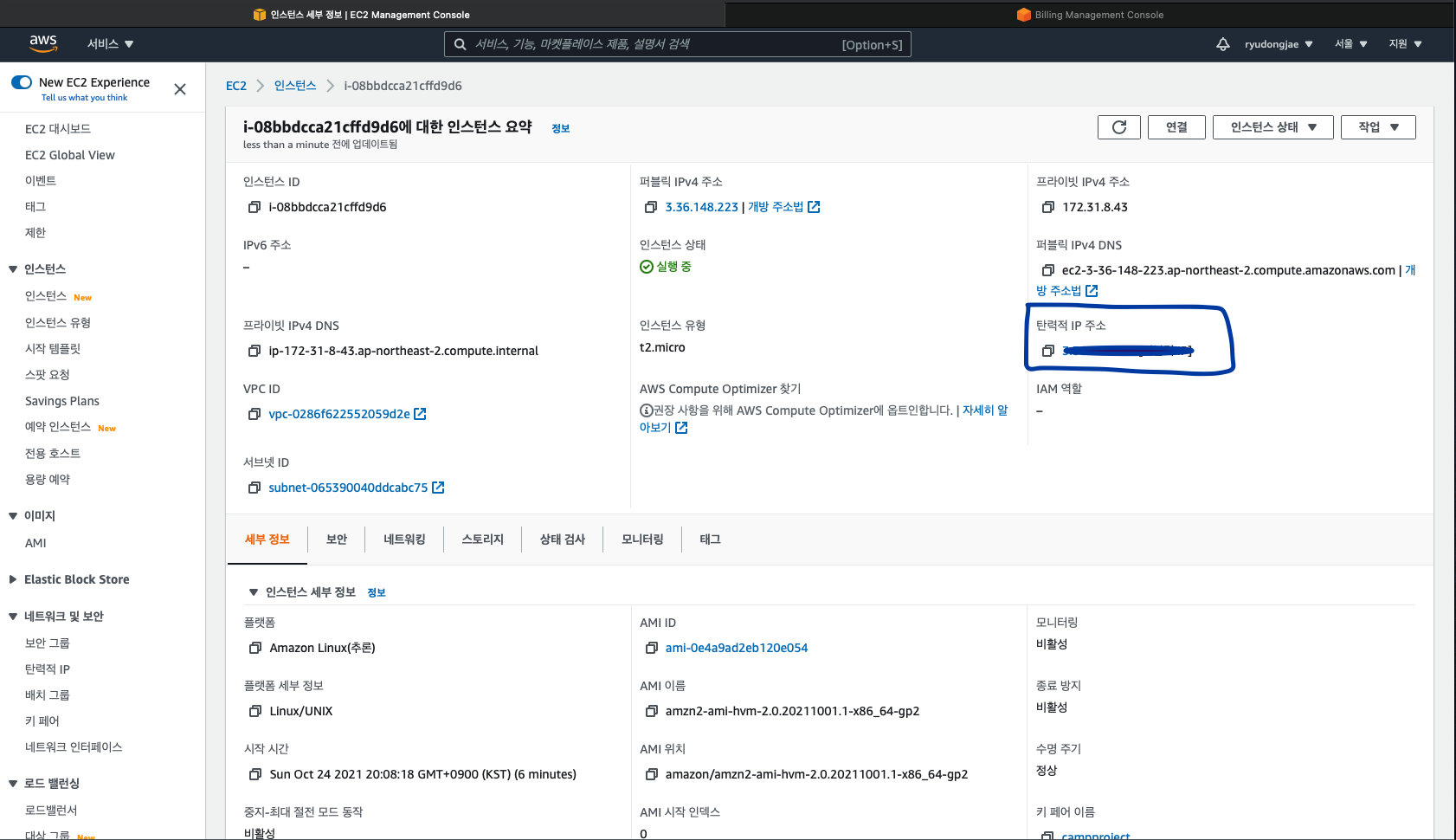Open the 서울 region dropdown
Screen dimensions: 1456x840
(1350, 44)
